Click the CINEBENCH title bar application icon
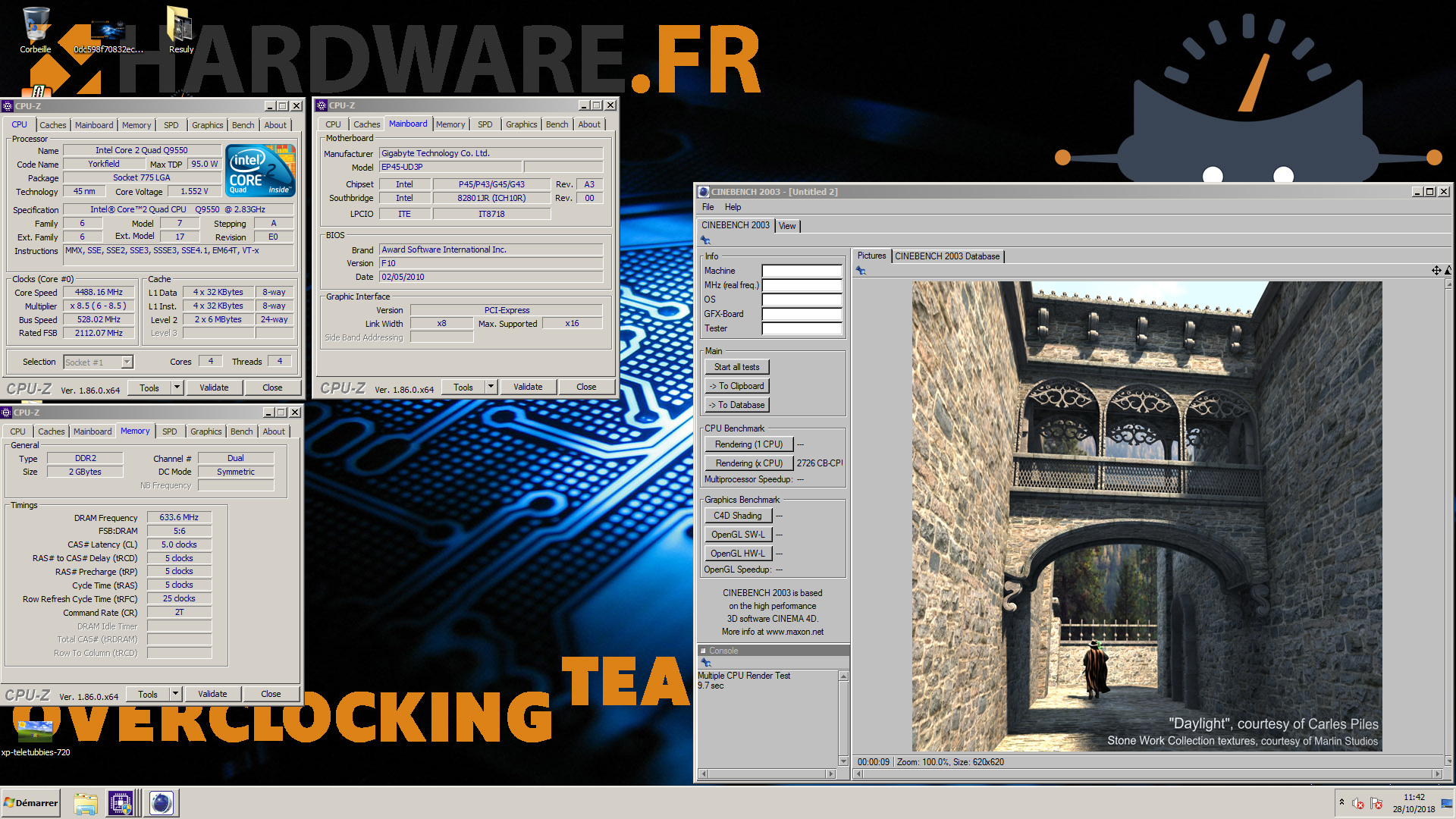The height and width of the screenshot is (819, 1456). pos(704,192)
